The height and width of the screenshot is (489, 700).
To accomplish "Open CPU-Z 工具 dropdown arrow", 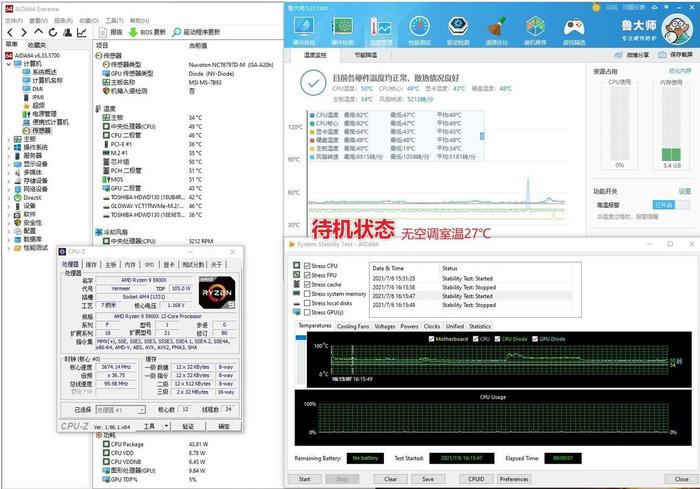I will pyautogui.click(x=167, y=426).
